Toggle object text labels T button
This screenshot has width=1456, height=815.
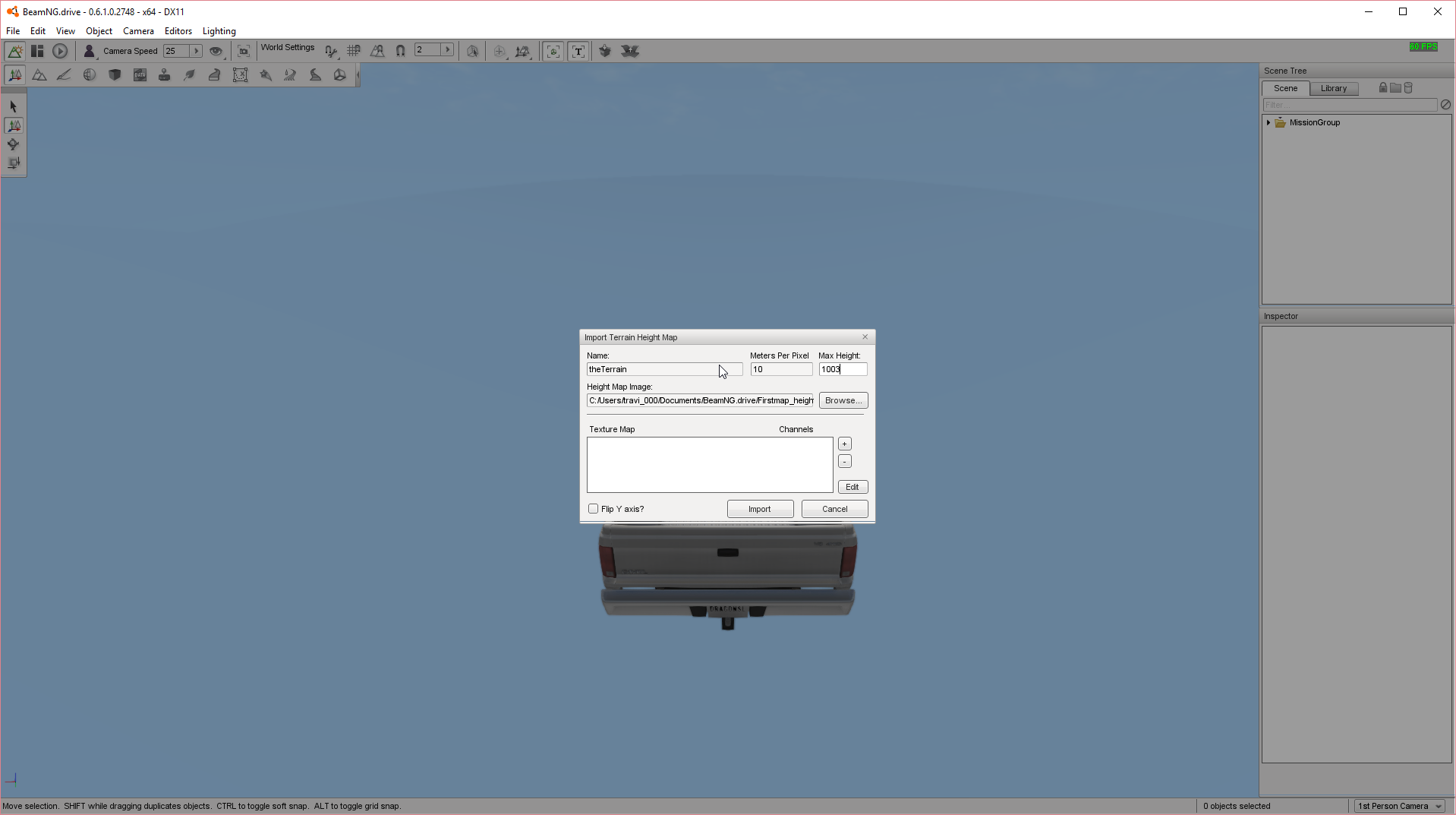(x=578, y=51)
